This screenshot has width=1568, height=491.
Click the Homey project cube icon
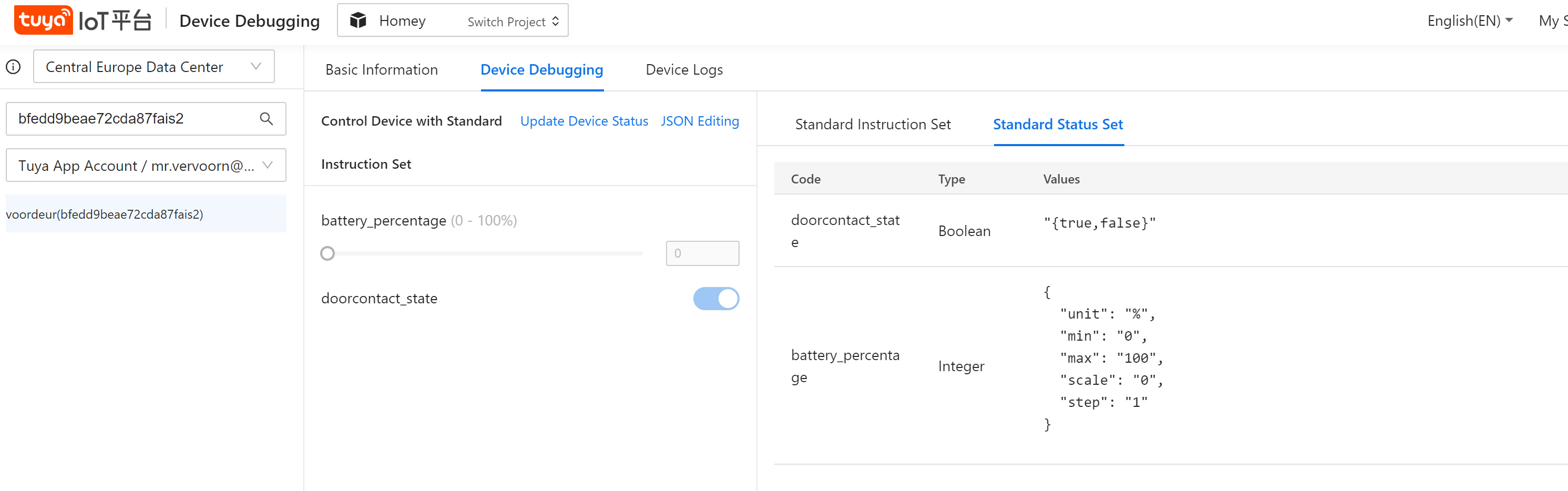pyautogui.click(x=358, y=21)
